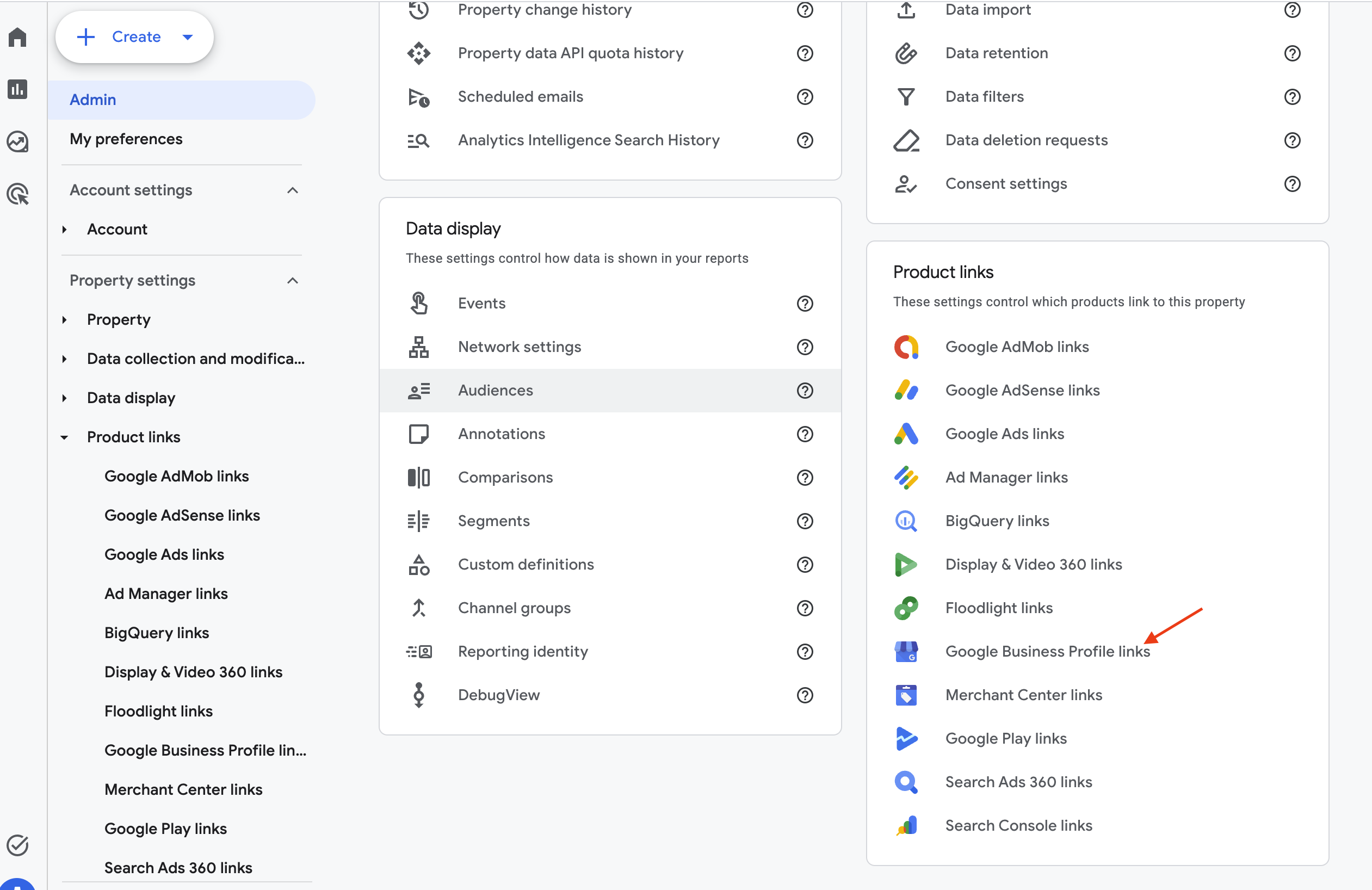Expand the Account tree item
The image size is (1372, 890).
click(x=65, y=230)
